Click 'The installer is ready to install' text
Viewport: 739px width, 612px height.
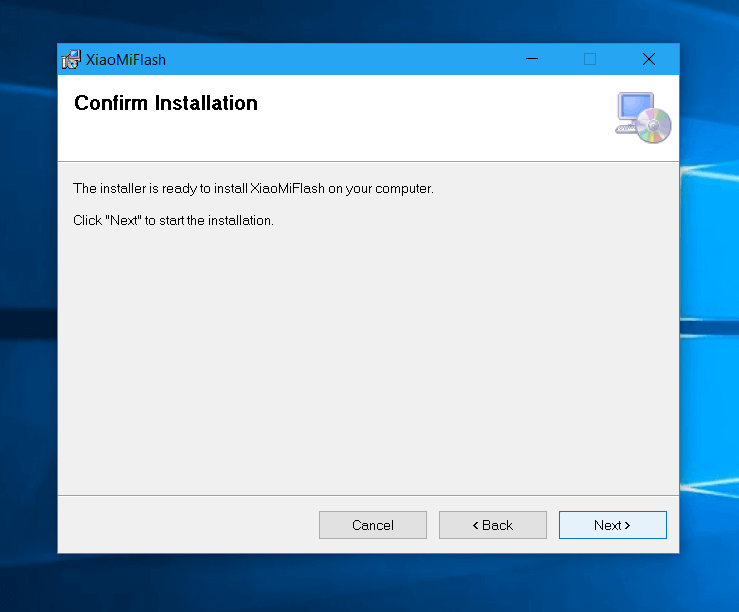click(253, 188)
